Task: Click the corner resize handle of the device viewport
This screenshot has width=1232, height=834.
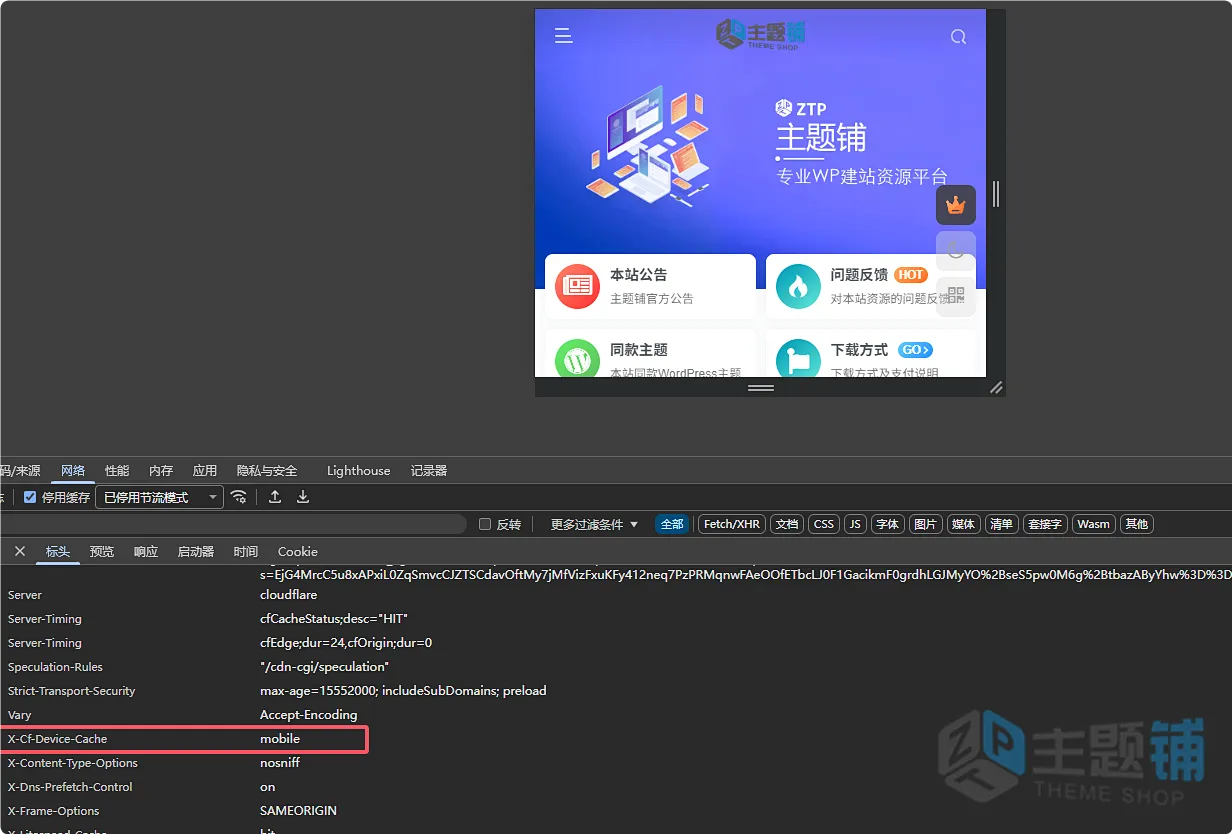Action: 996,387
